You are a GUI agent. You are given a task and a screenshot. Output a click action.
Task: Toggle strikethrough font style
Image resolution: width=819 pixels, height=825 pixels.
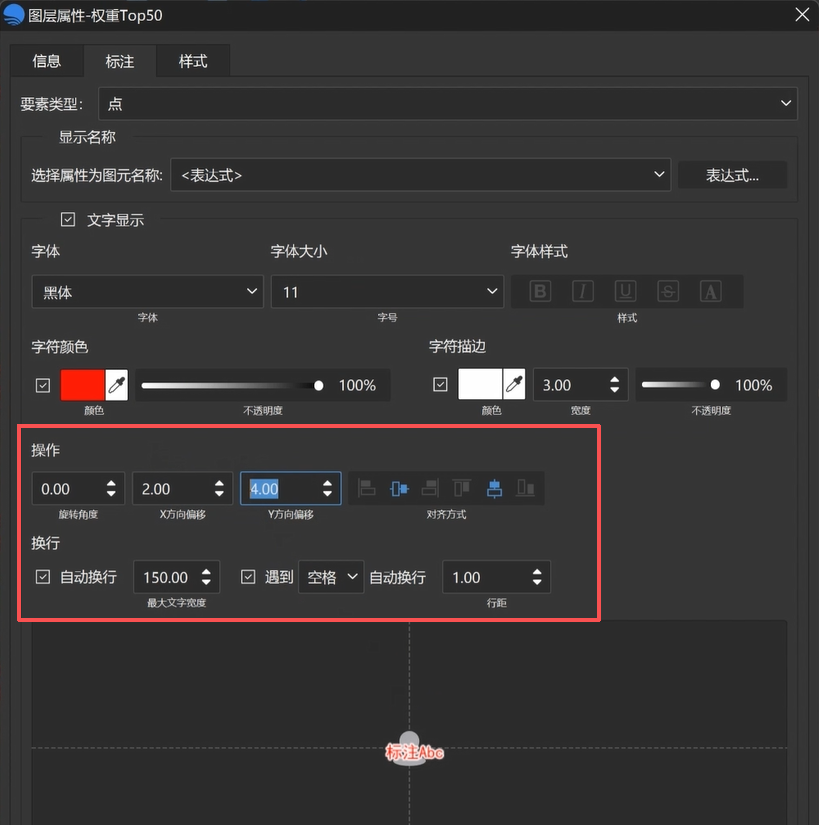click(668, 291)
